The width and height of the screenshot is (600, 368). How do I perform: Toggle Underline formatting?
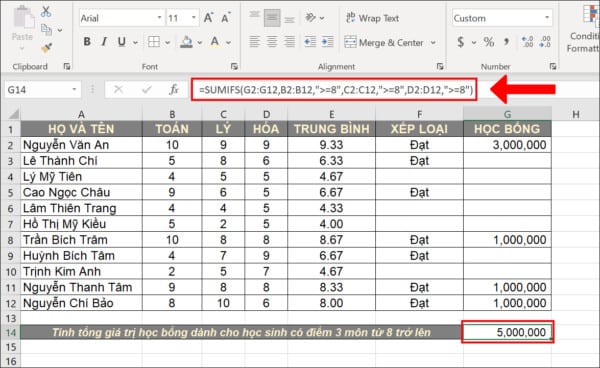point(122,42)
